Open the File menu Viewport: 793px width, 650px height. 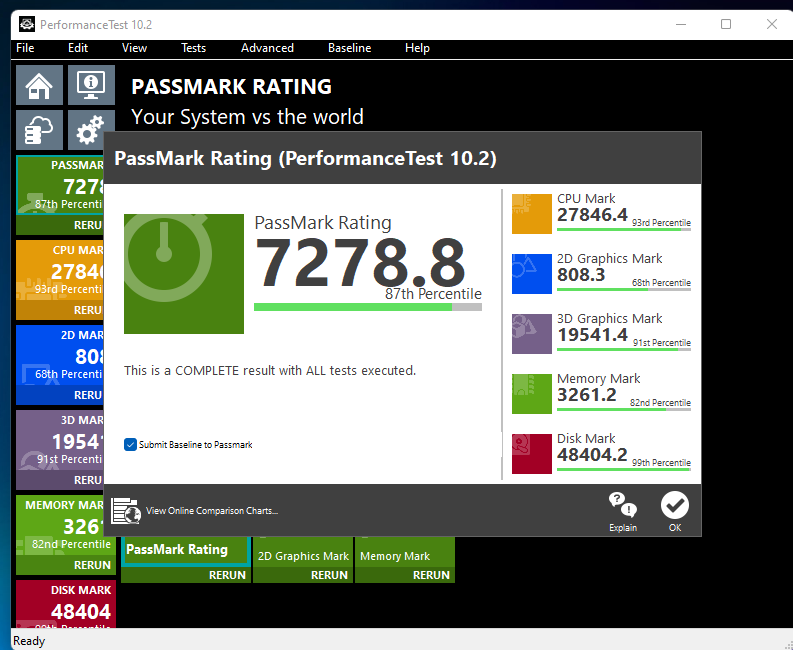(25, 48)
